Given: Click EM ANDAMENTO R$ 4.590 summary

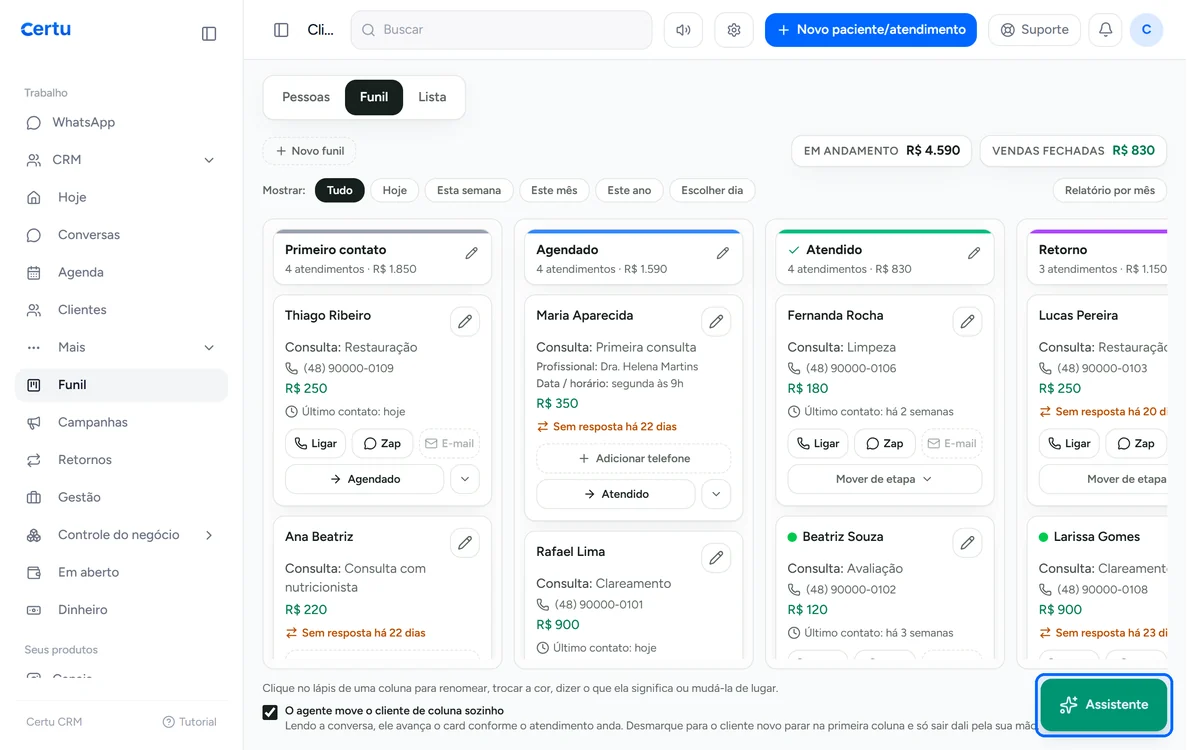Looking at the screenshot, I should 882,151.
